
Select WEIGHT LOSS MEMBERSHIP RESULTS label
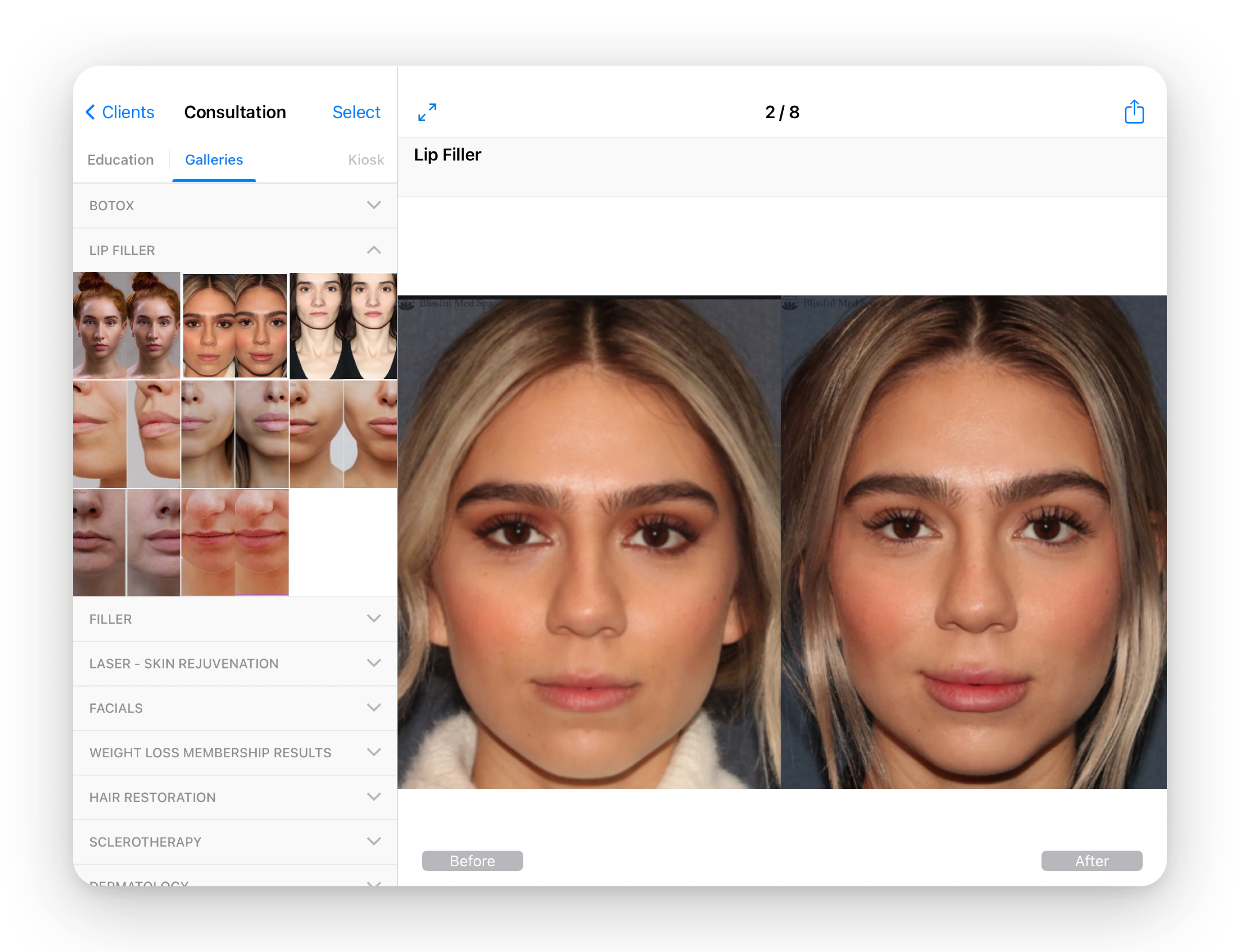(x=210, y=753)
